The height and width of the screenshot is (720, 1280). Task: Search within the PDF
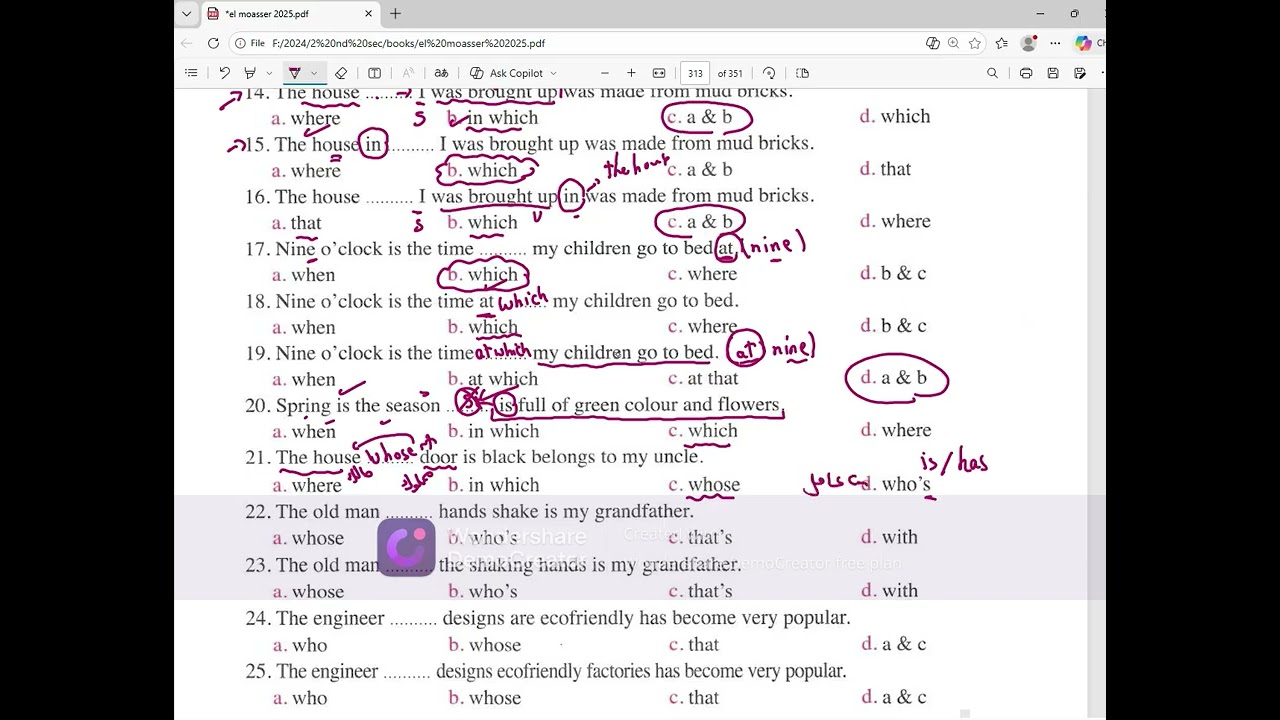[x=992, y=73]
